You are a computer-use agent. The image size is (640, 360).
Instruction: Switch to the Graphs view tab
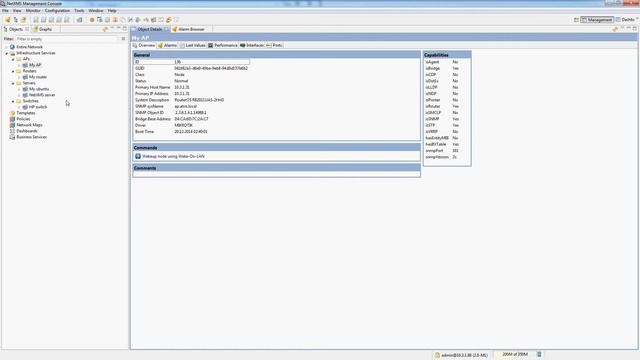coord(42,29)
